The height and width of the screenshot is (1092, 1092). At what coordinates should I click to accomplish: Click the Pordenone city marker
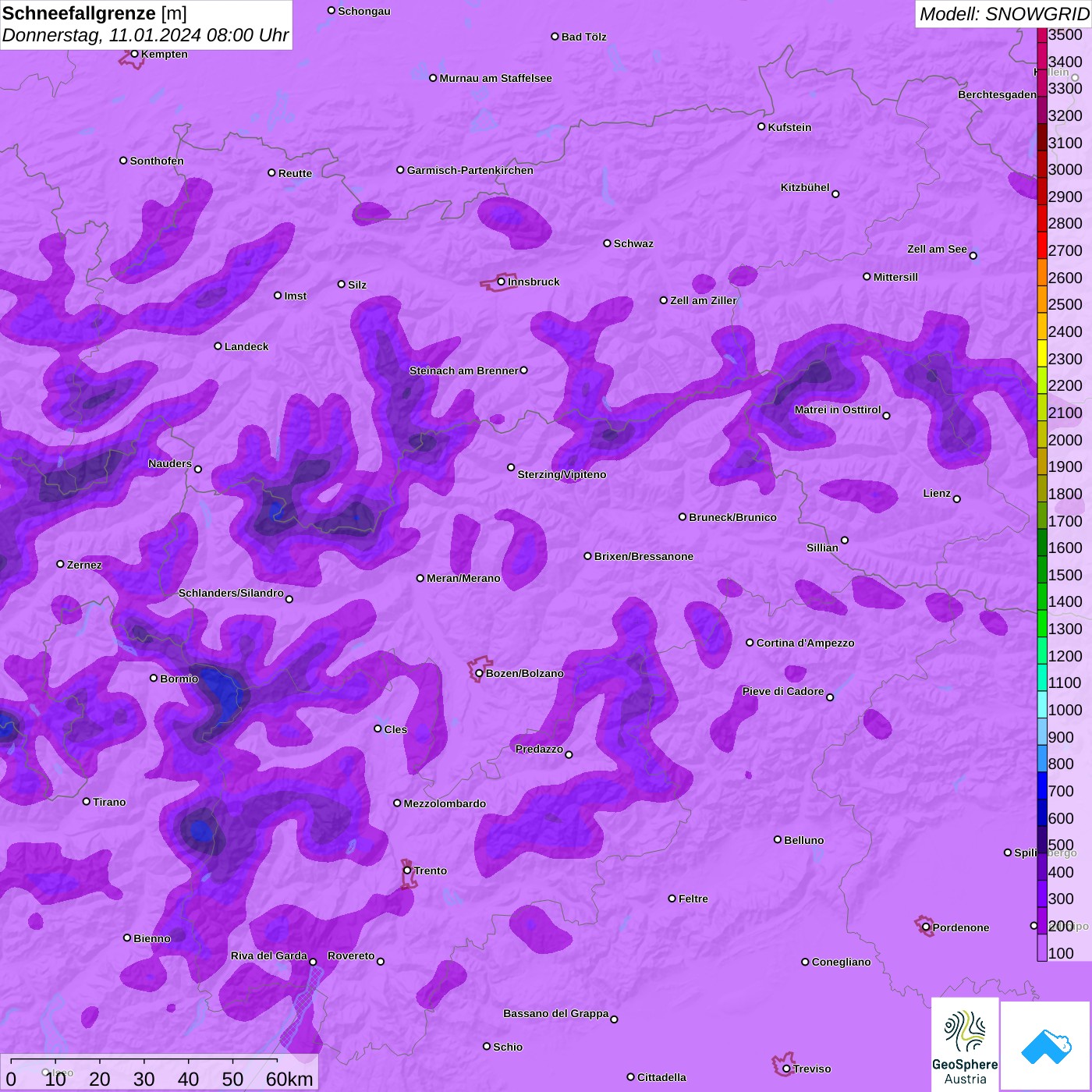pyautogui.click(x=926, y=927)
